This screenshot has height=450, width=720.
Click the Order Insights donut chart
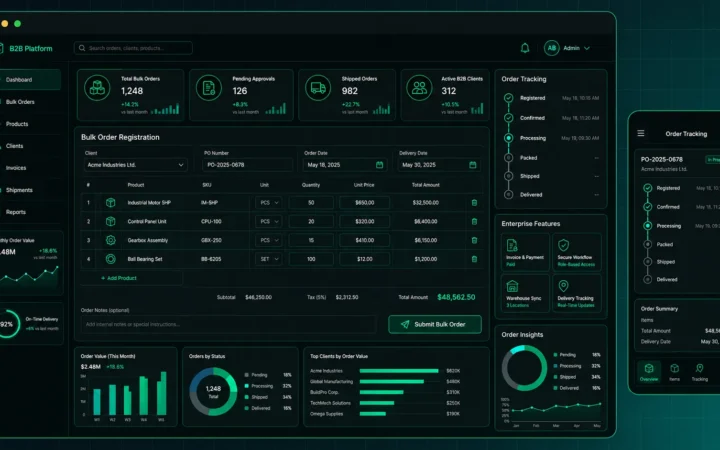click(524, 368)
